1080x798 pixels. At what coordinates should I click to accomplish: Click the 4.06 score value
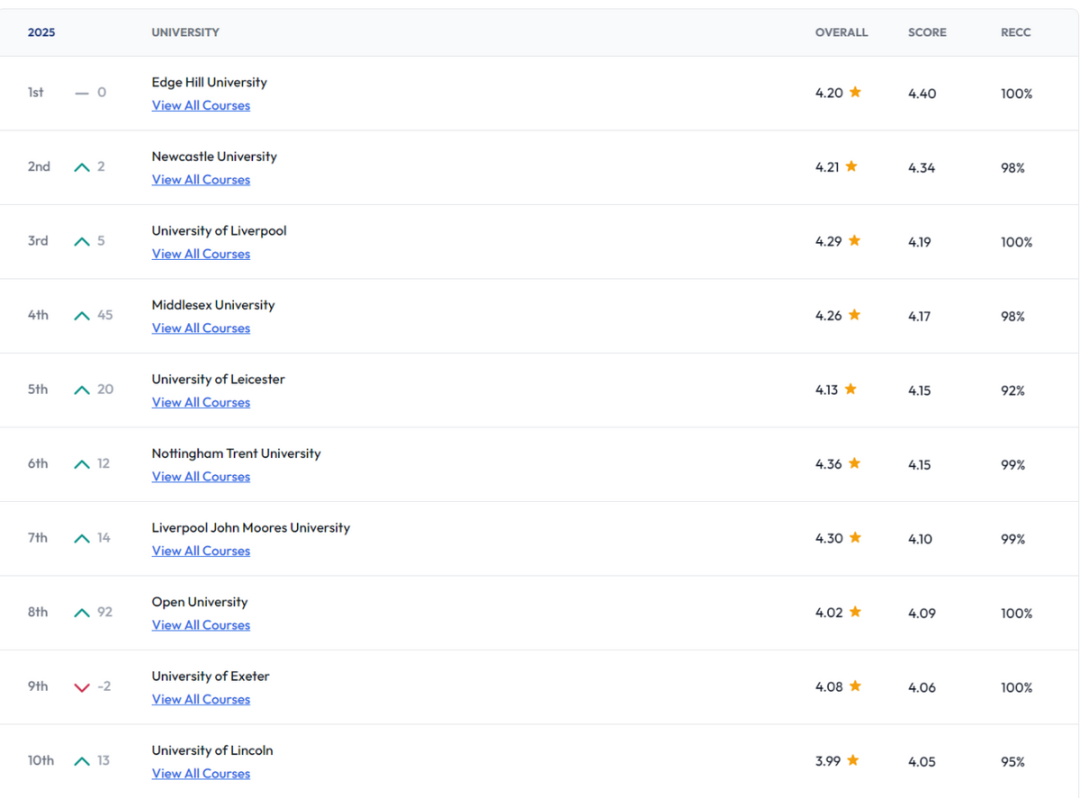922,688
